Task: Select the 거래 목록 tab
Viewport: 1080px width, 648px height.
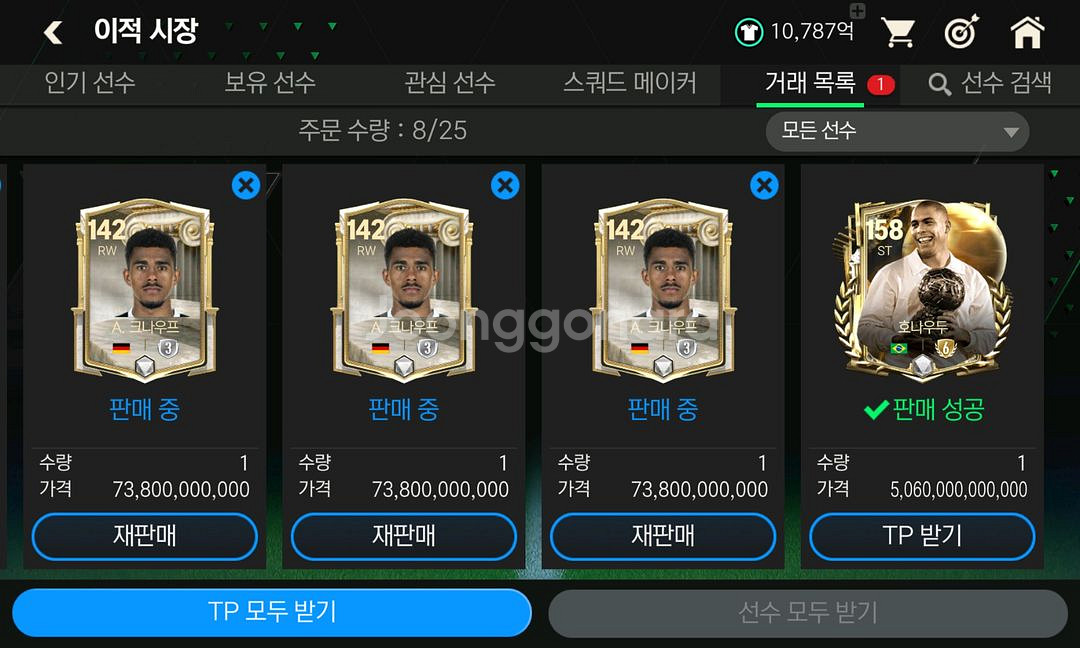Action: click(x=810, y=83)
